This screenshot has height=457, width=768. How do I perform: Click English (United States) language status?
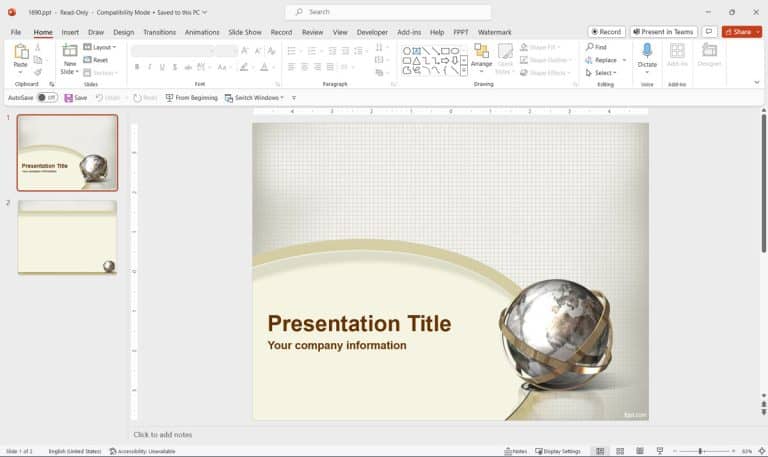[75, 451]
